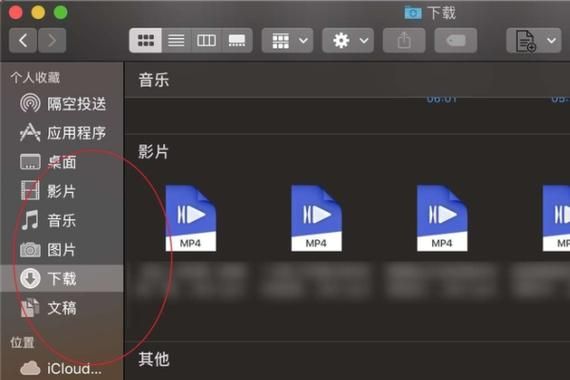
Task: Switch to list view
Action: click(x=176, y=40)
